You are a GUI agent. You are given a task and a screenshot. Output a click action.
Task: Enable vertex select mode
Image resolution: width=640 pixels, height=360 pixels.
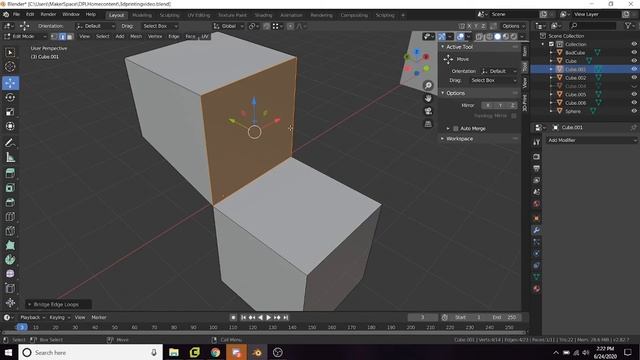coord(54,36)
